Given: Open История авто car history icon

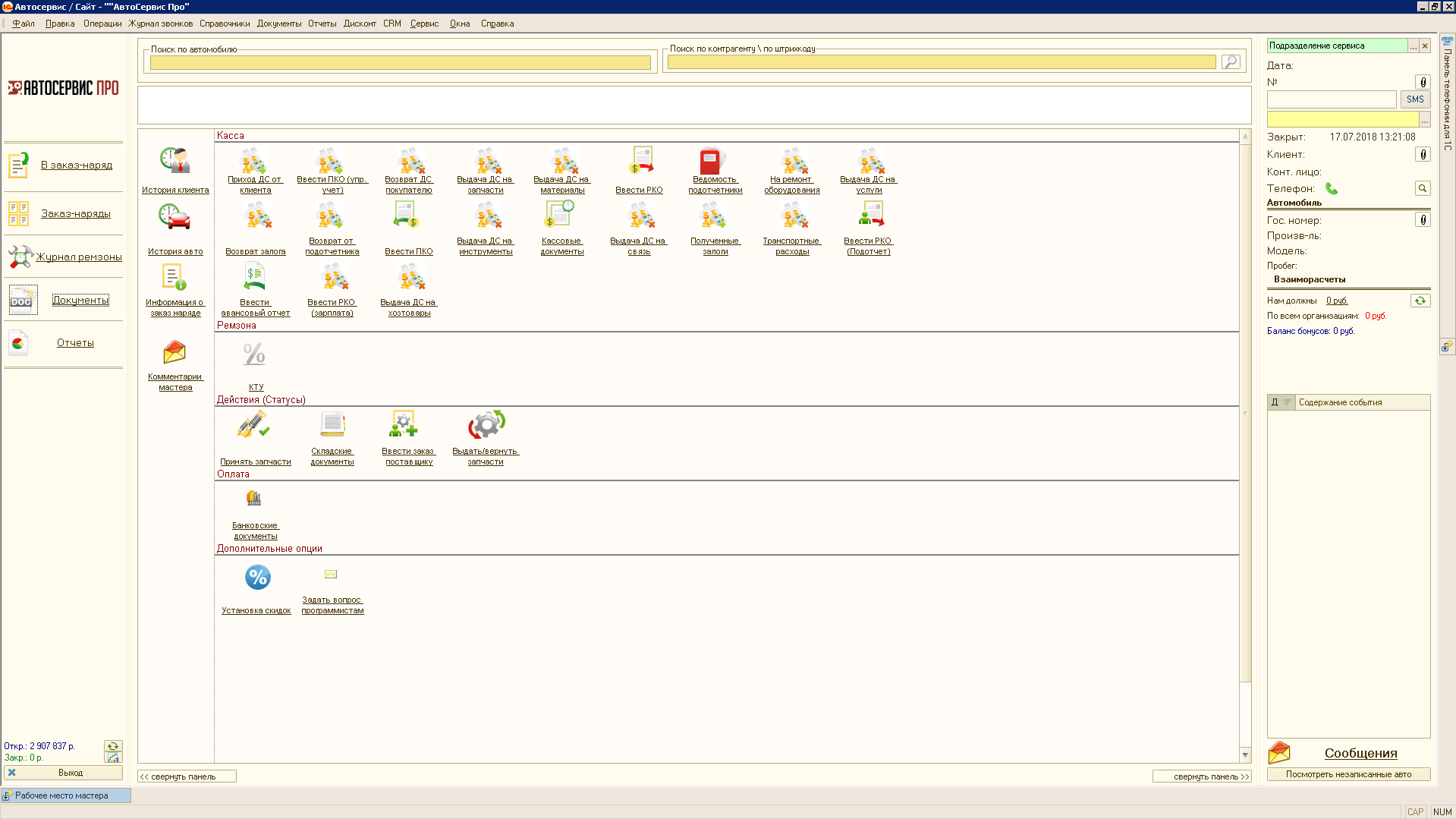Looking at the screenshot, I should click(x=175, y=219).
